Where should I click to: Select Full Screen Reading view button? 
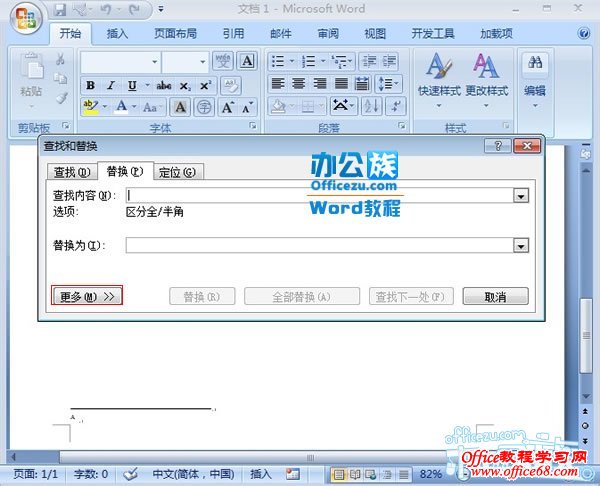pyautogui.click(x=355, y=475)
